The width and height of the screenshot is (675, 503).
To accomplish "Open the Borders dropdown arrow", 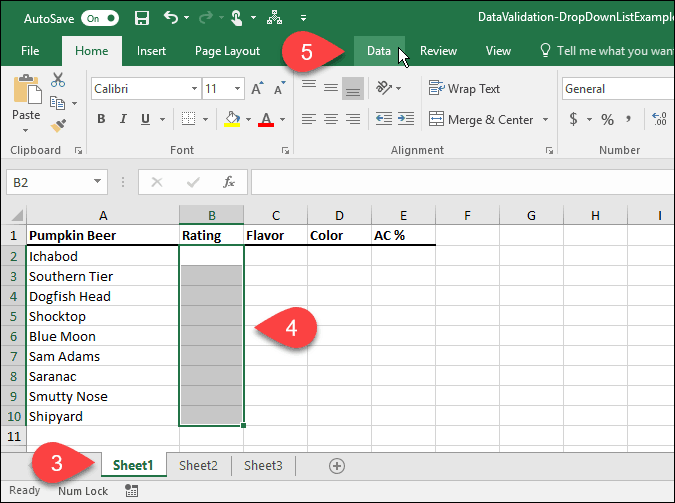I will coord(205,119).
